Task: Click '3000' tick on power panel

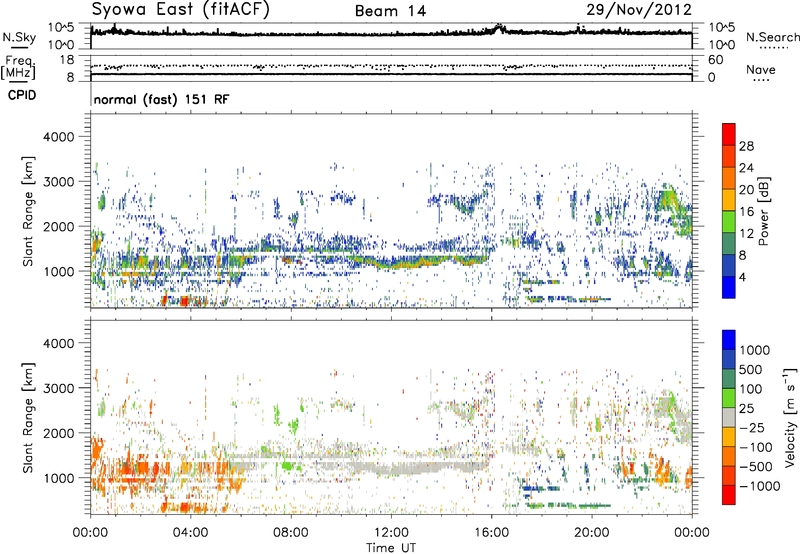Action: 58,182
